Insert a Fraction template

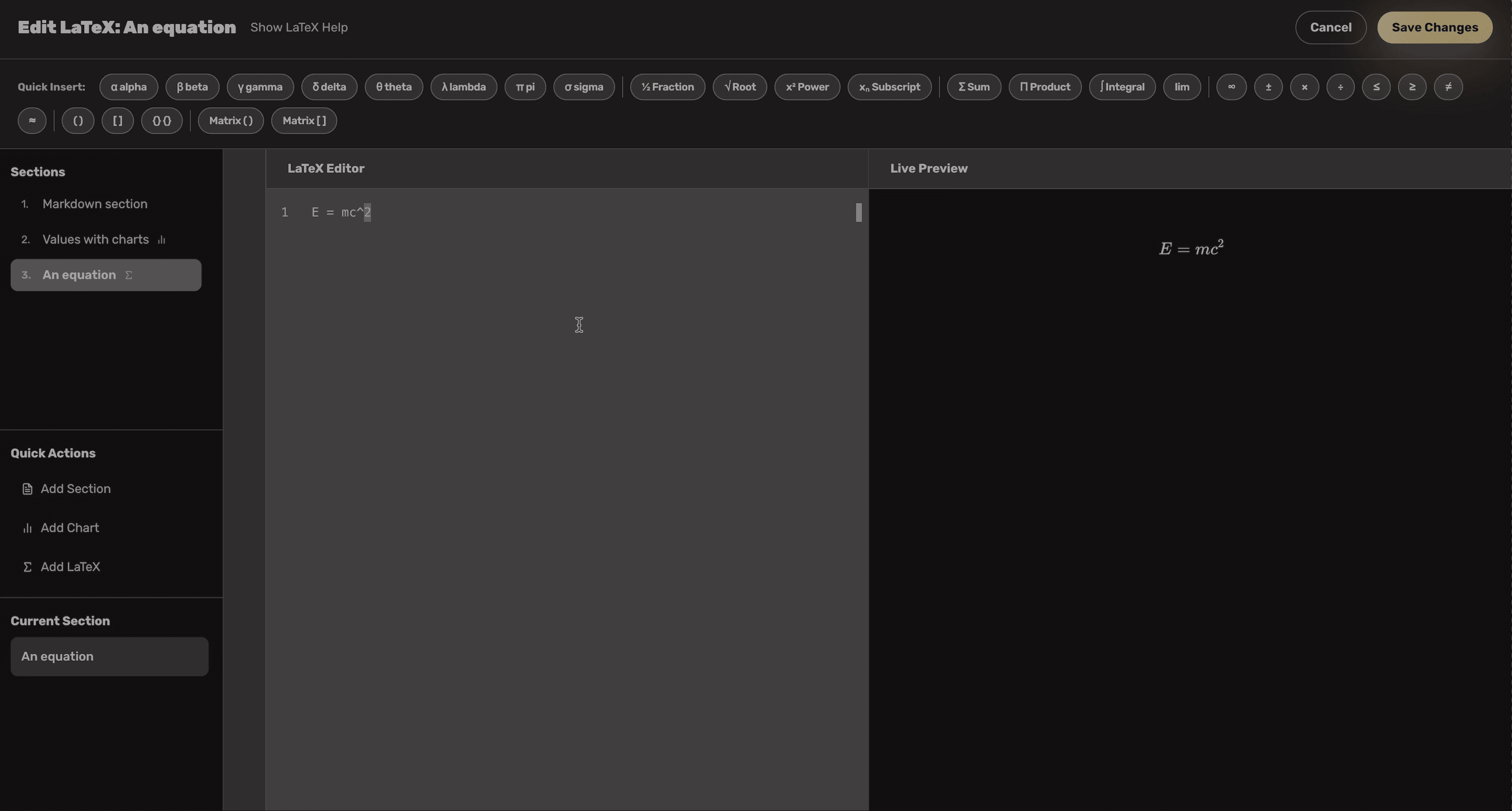(x=667, y=87)
